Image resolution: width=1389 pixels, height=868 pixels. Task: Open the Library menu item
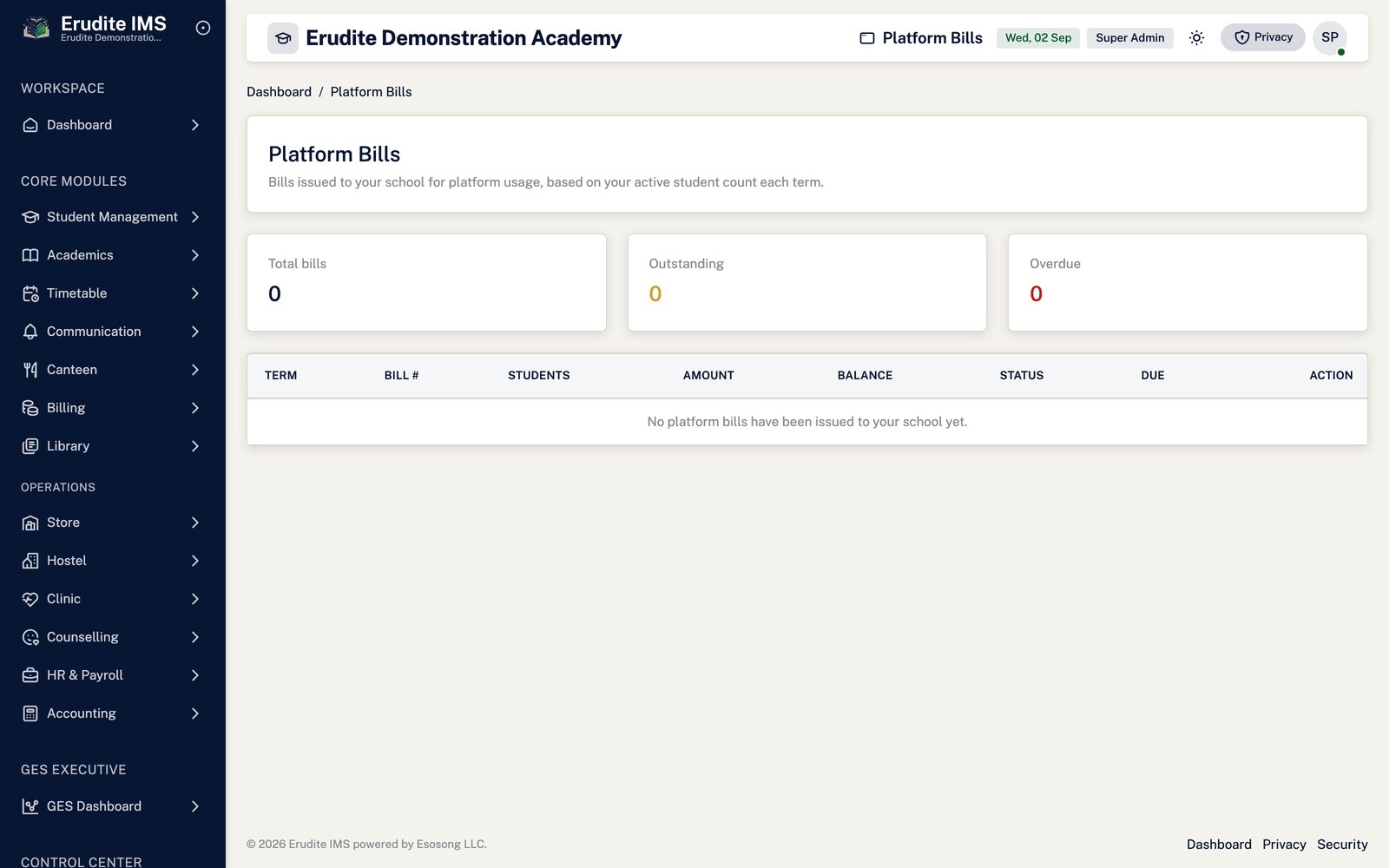coord(113,446)
